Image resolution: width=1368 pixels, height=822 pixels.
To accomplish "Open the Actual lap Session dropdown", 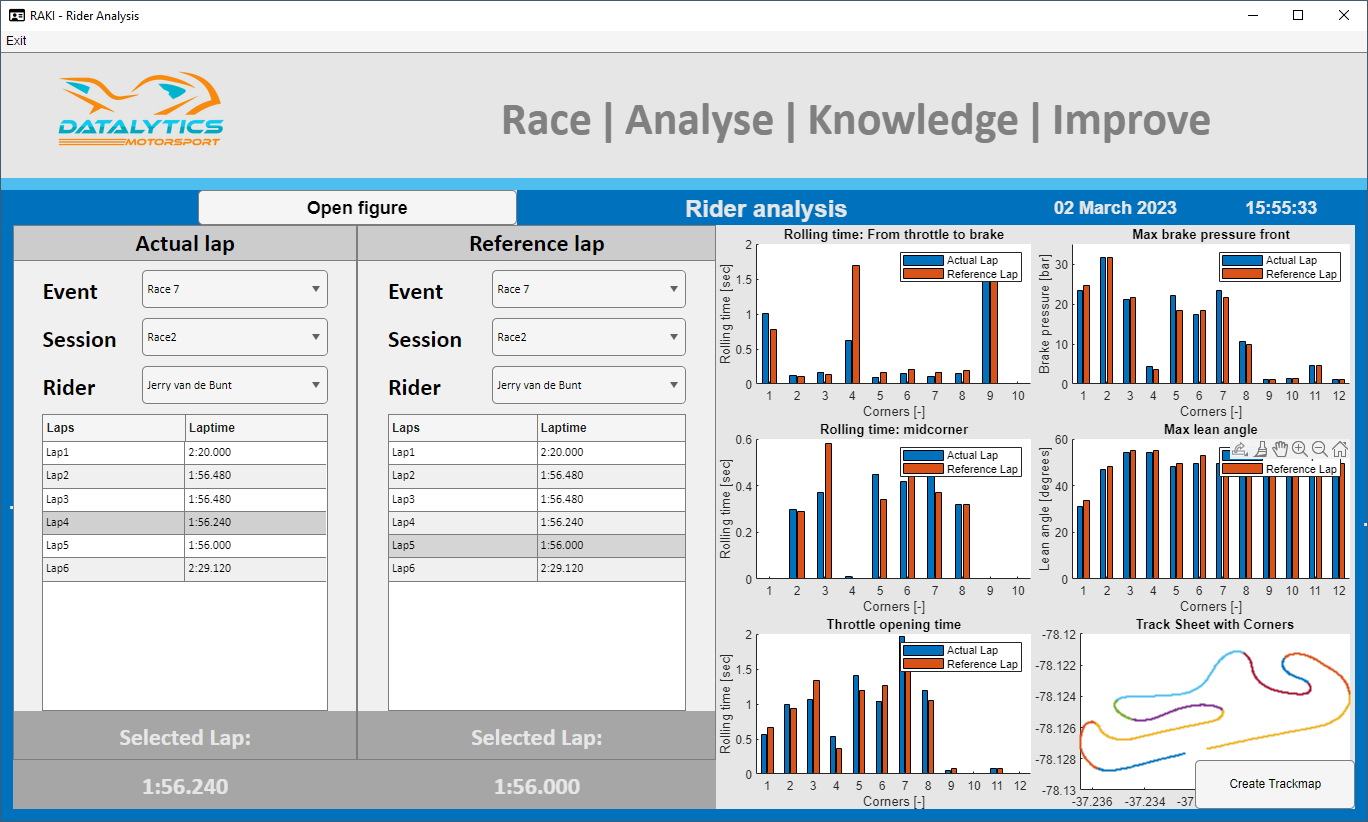I will [234, 338].
